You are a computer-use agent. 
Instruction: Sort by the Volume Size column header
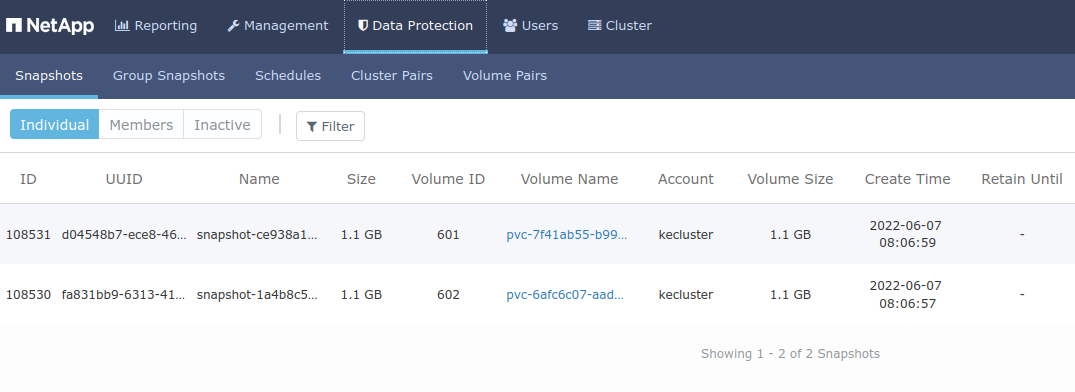(x=790, y=179)
